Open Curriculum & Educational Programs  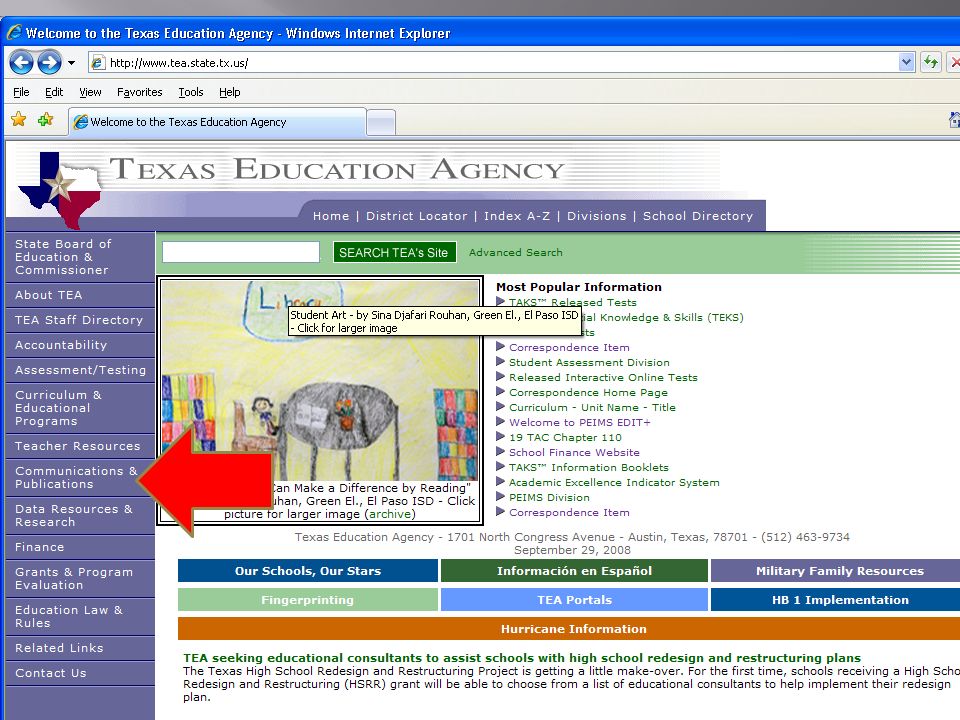(x=80, y=408)
